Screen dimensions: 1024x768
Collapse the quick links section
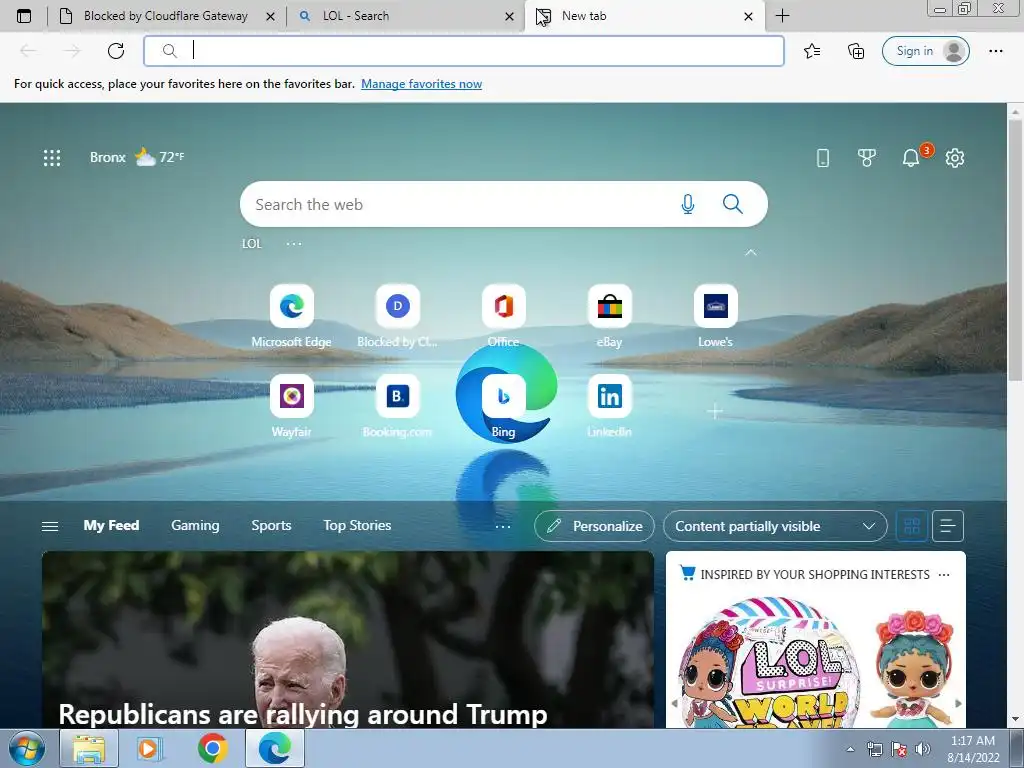tap(750, 252)
